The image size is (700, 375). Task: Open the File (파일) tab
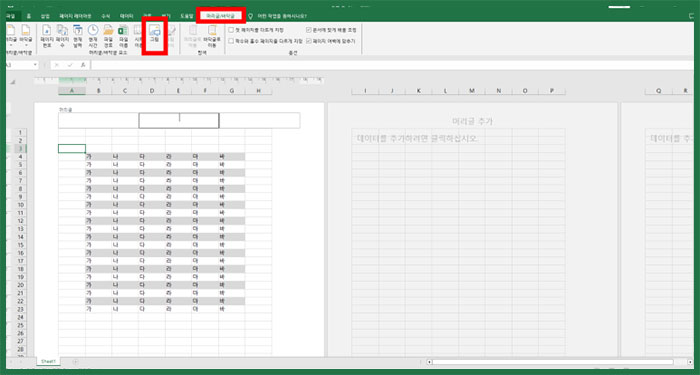click(10, 16)
